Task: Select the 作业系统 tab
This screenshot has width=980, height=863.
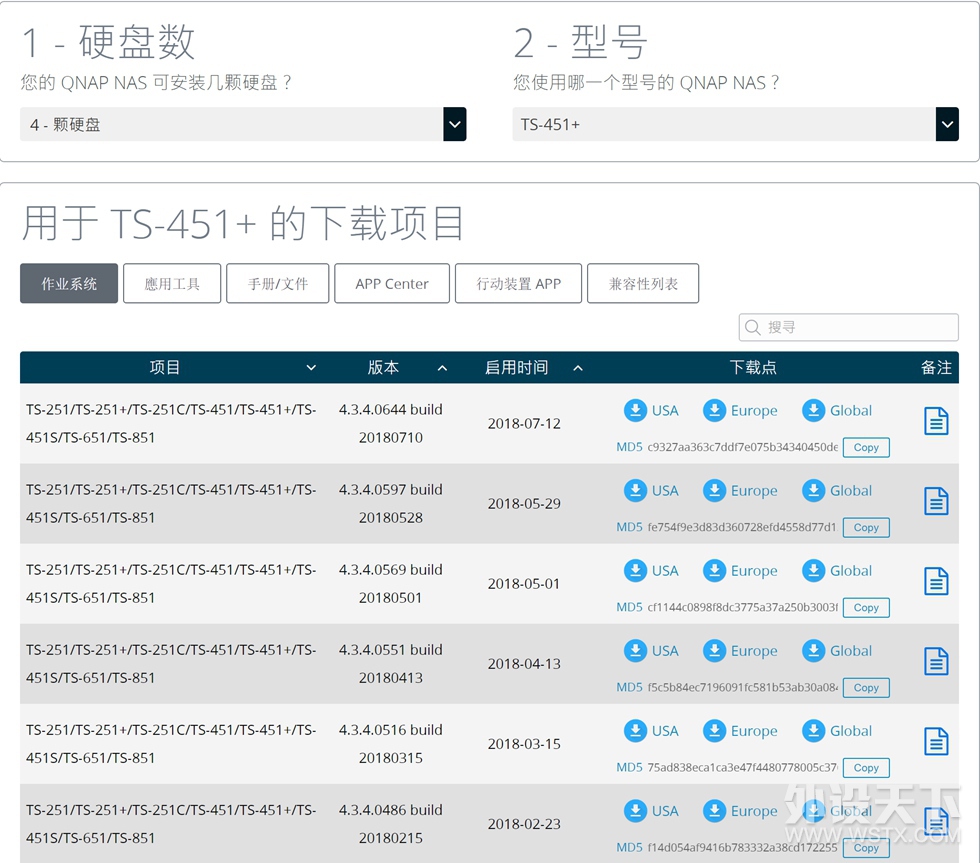Action: point(69,284)
